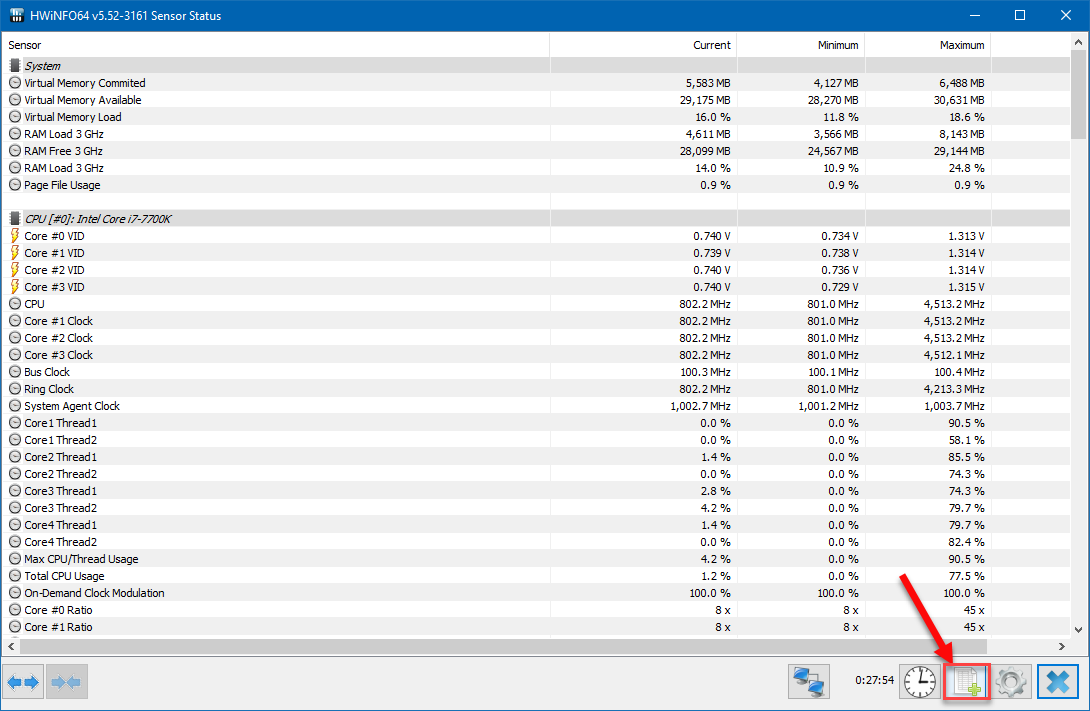Reset the elapsed time clock icon
This screenshot has height=711, width=1090.
click(x=920, y=682)
